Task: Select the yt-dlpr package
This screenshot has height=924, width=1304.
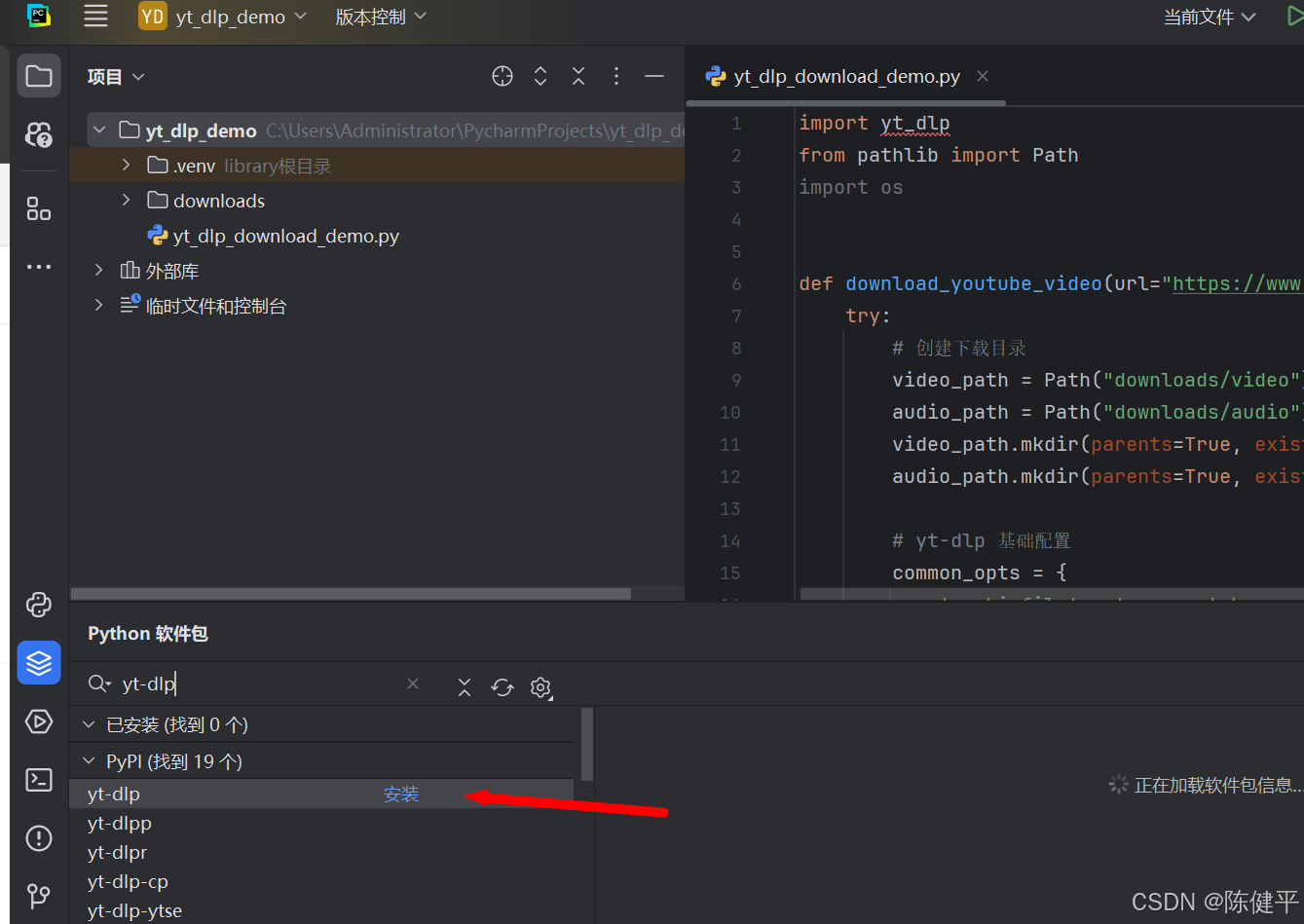Action: (117, 852)
